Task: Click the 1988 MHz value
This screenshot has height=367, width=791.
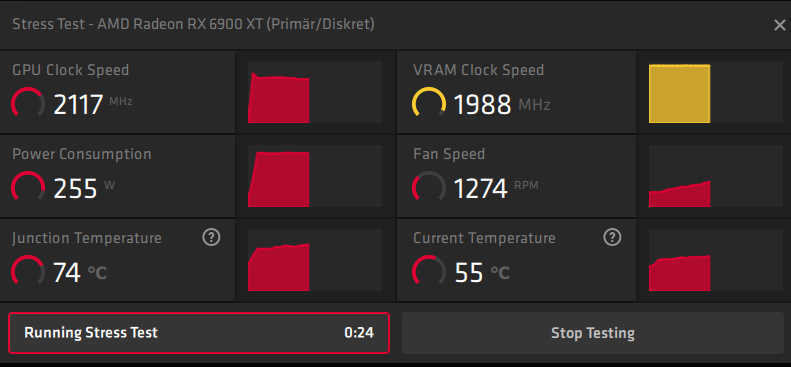Action: (x=501, y=105)
